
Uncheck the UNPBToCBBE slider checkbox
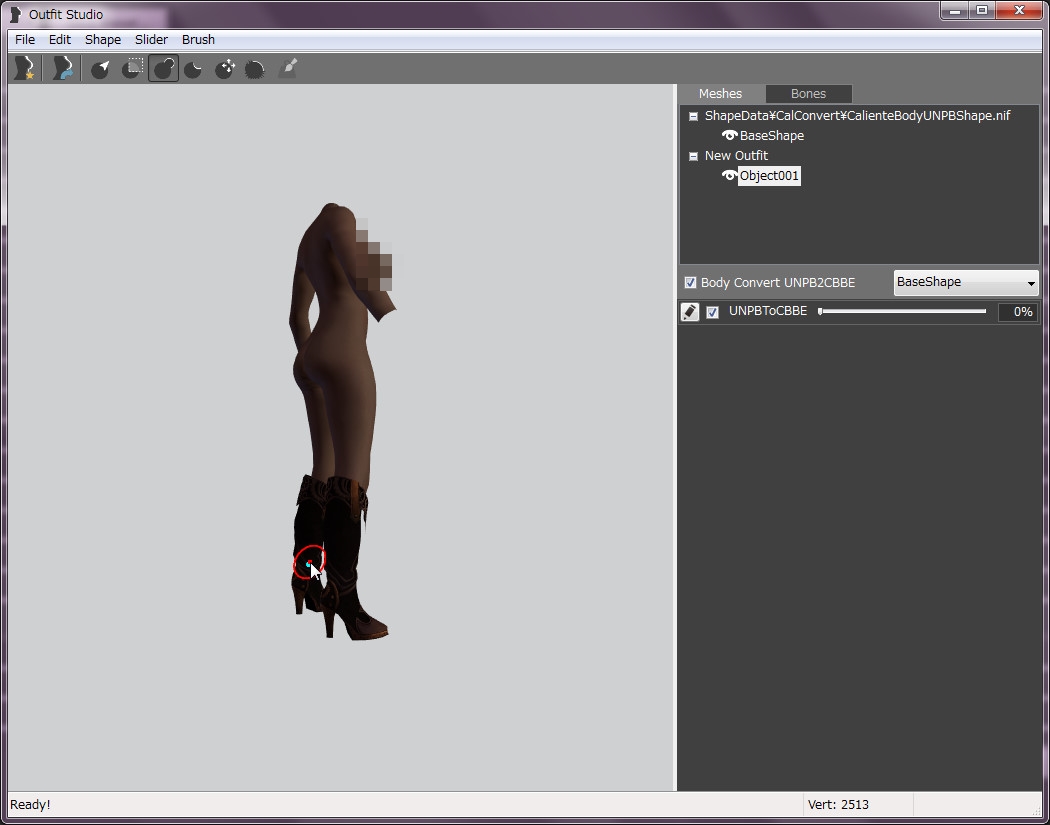[712, 312]
